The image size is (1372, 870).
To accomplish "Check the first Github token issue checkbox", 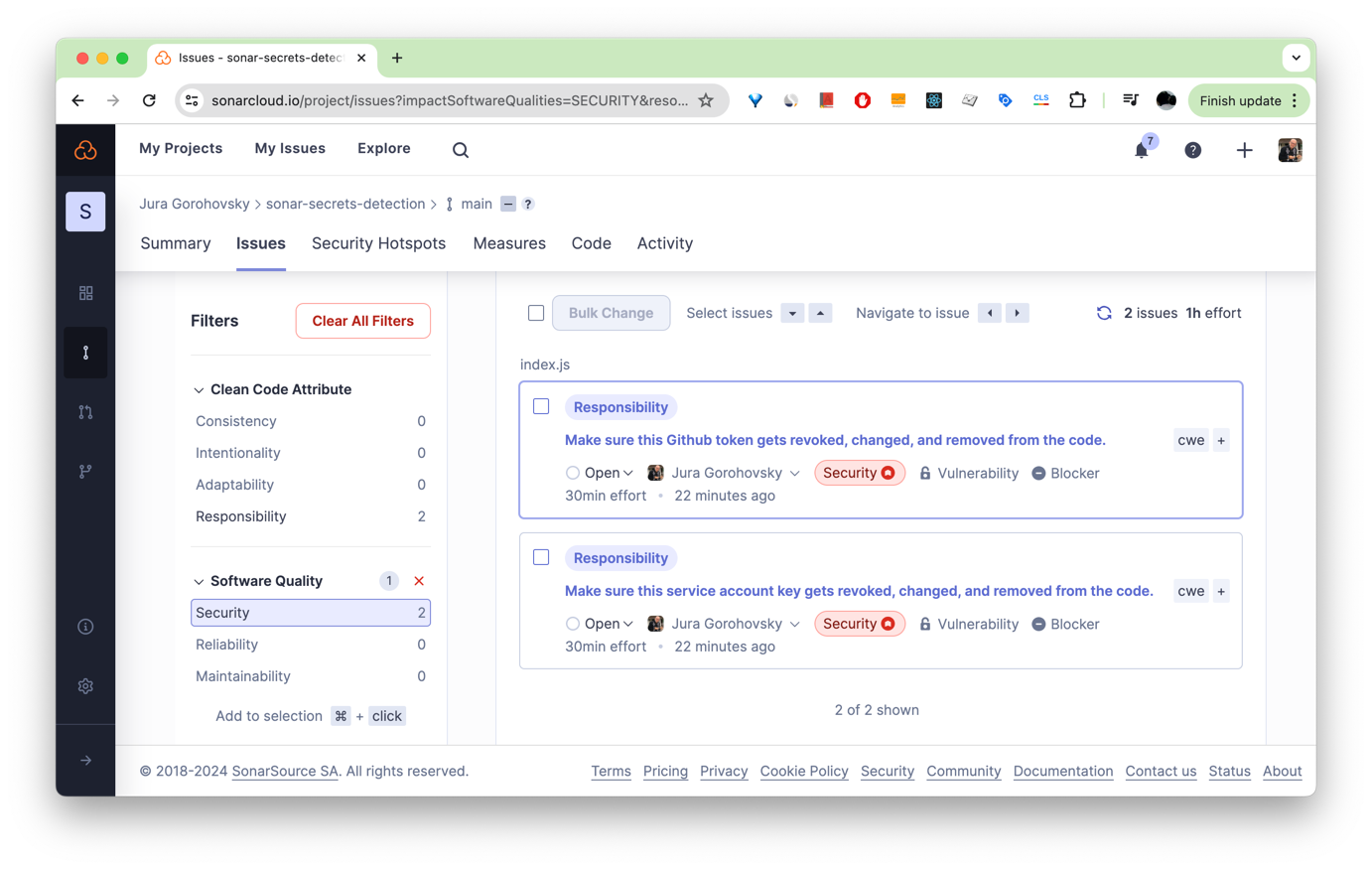I will [541, 406].
